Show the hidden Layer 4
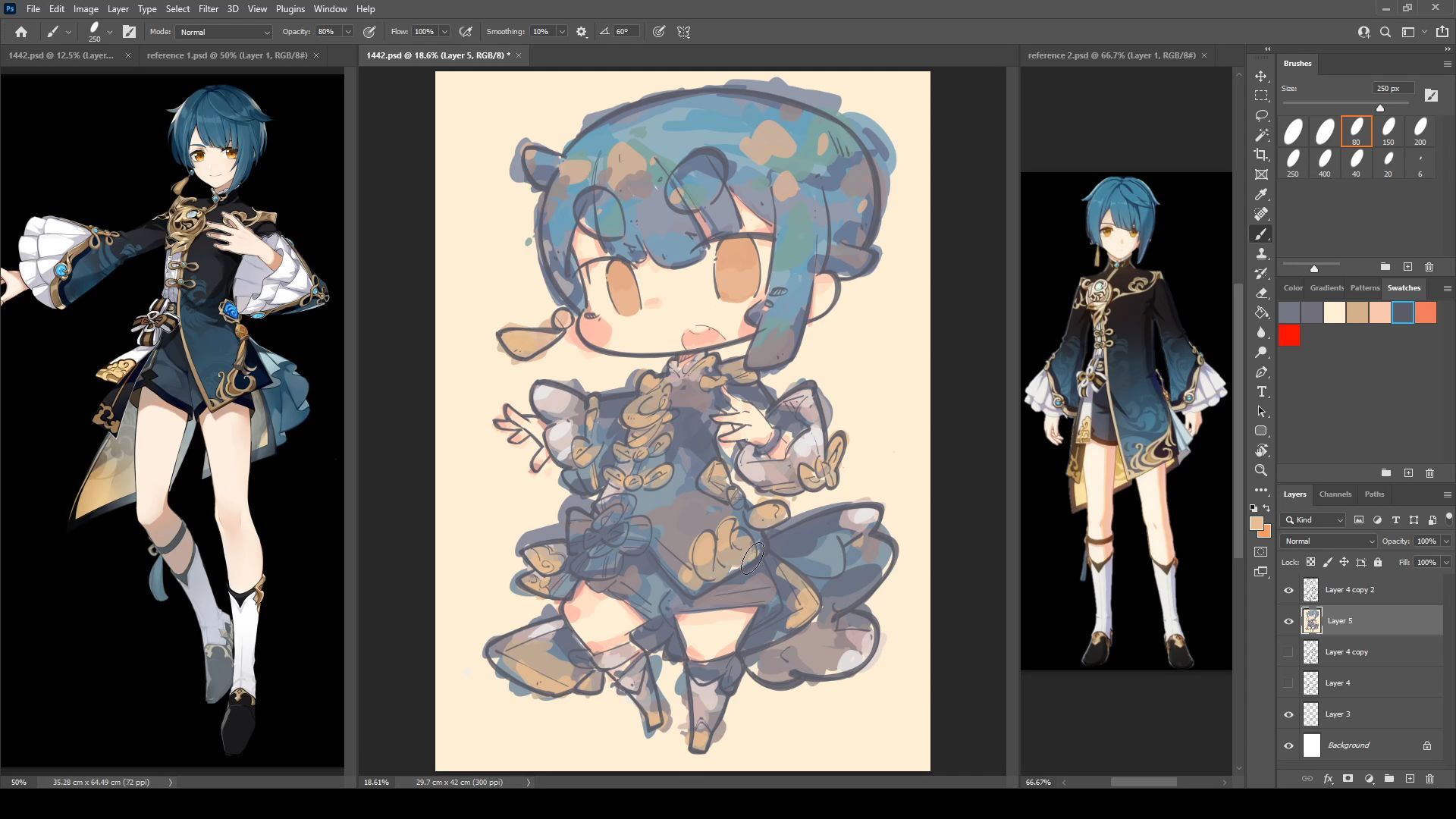 point(1288,683)
